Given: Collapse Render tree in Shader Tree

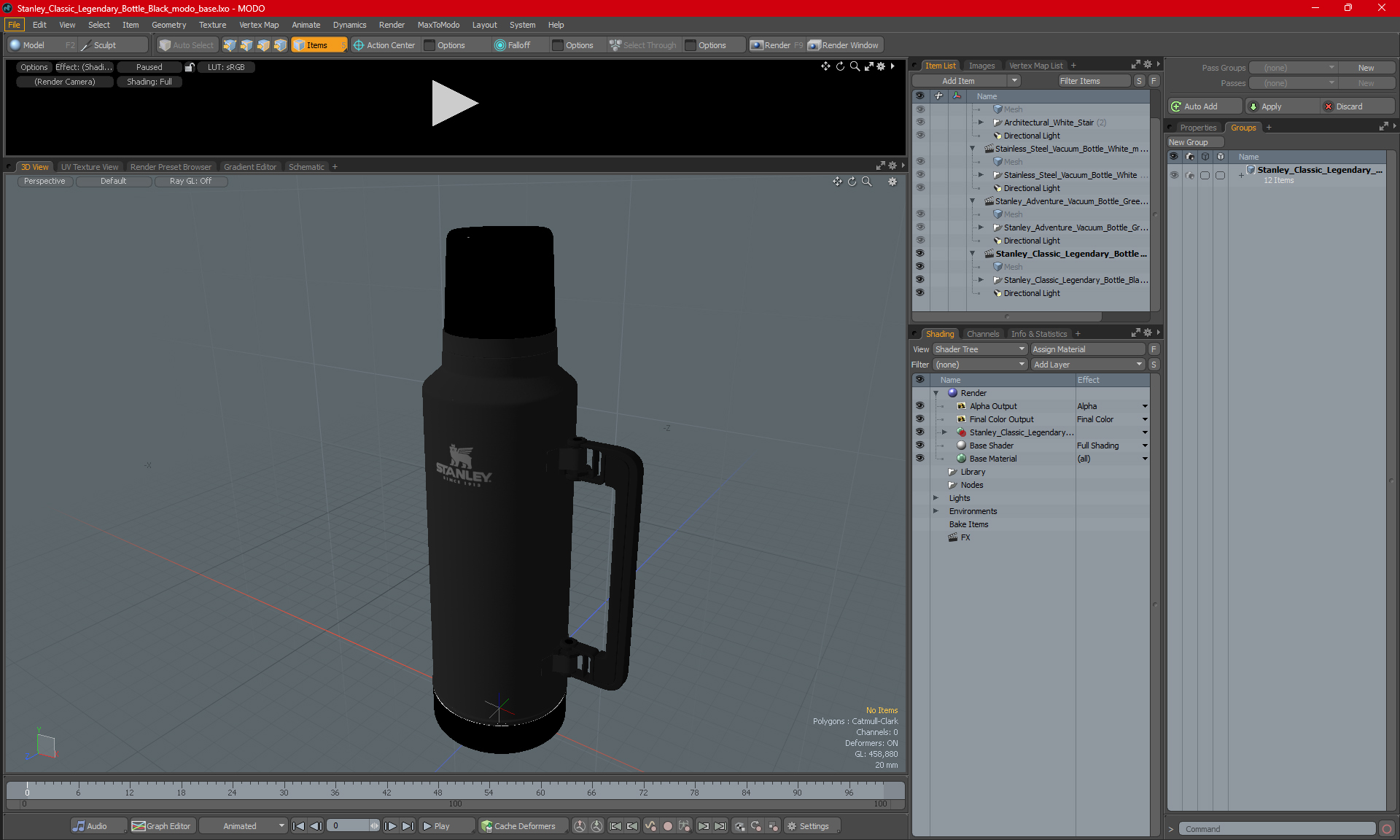Looking at the screenshot, I should pyautogui.click(x=936, y=393).
